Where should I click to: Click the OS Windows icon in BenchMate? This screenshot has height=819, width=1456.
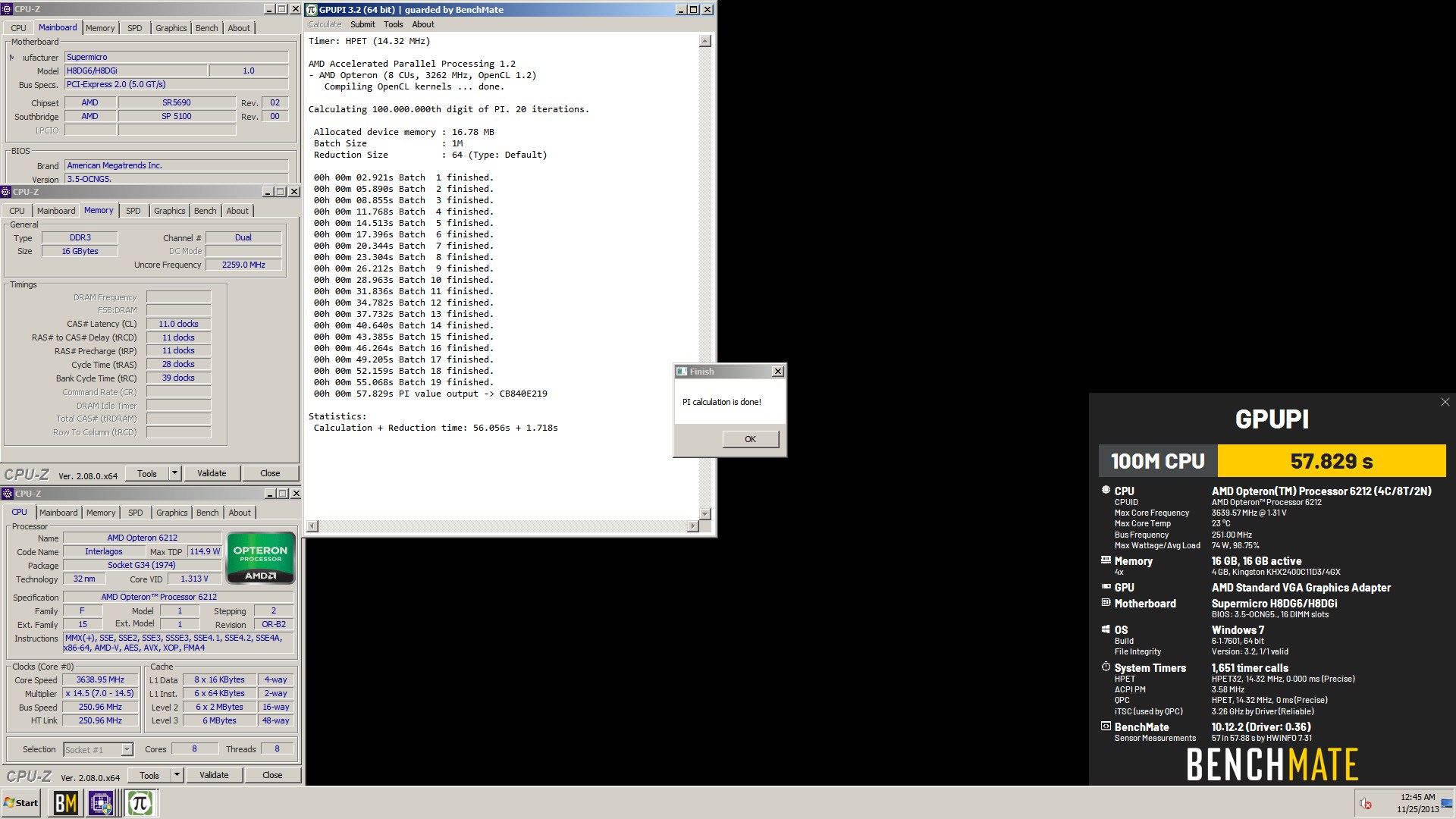tap(1106, 629)
